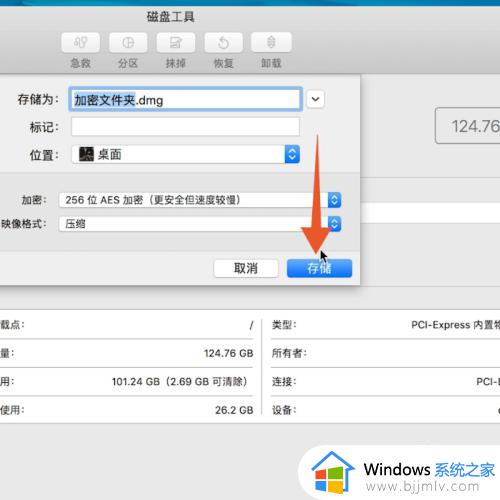Open the 加密 encryption dropdown
The width and height of the screenshot is (500, 500).
pos(200,200)
